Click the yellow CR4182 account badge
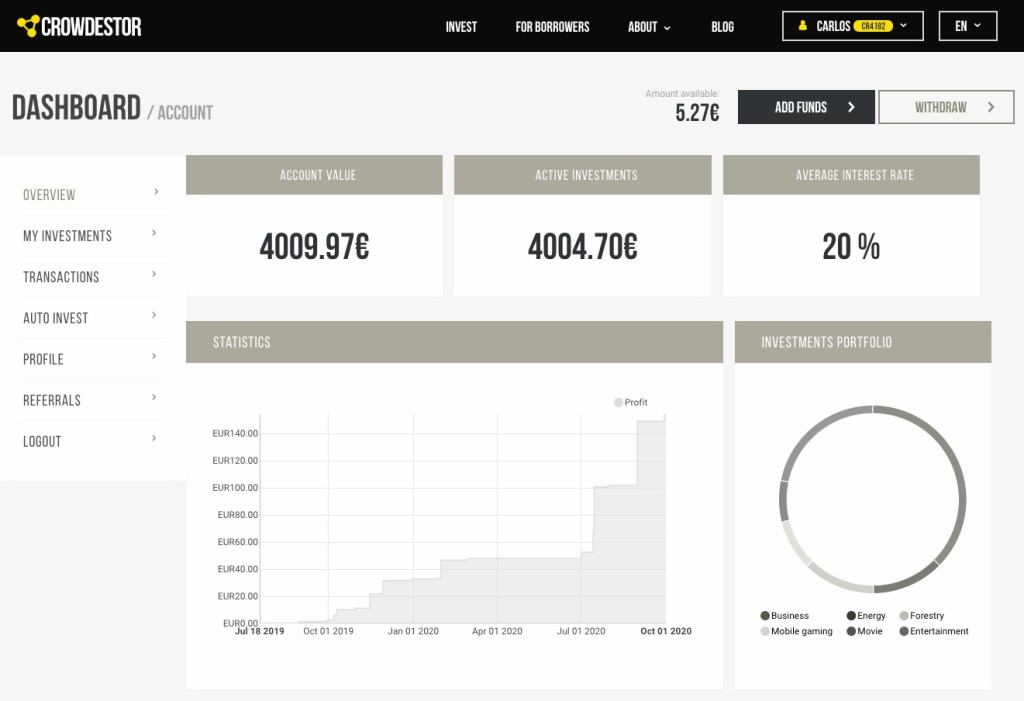 pyautogui.click(x=873, y=26)
